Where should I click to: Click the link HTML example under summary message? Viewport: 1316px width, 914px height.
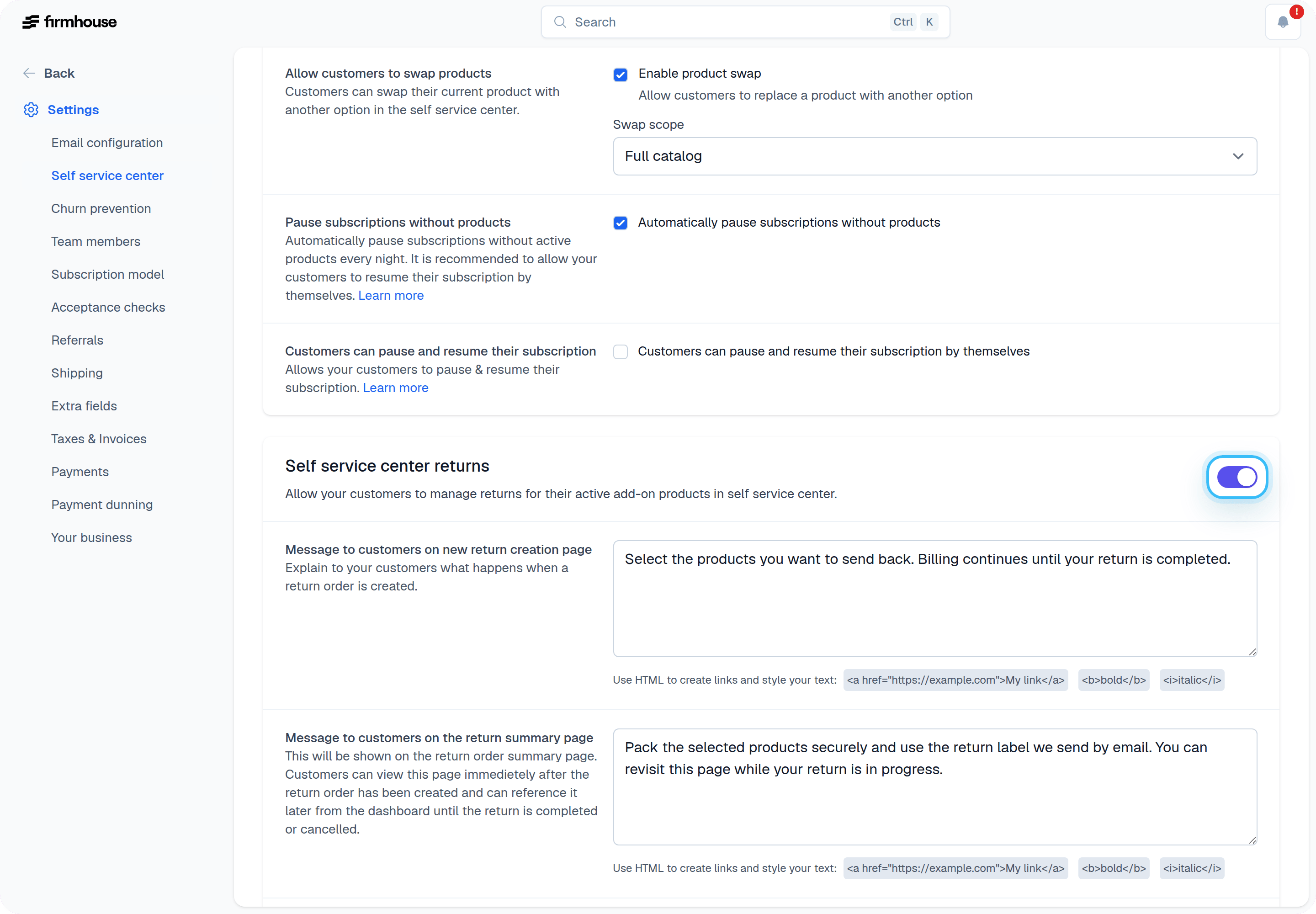coord(955,868)
